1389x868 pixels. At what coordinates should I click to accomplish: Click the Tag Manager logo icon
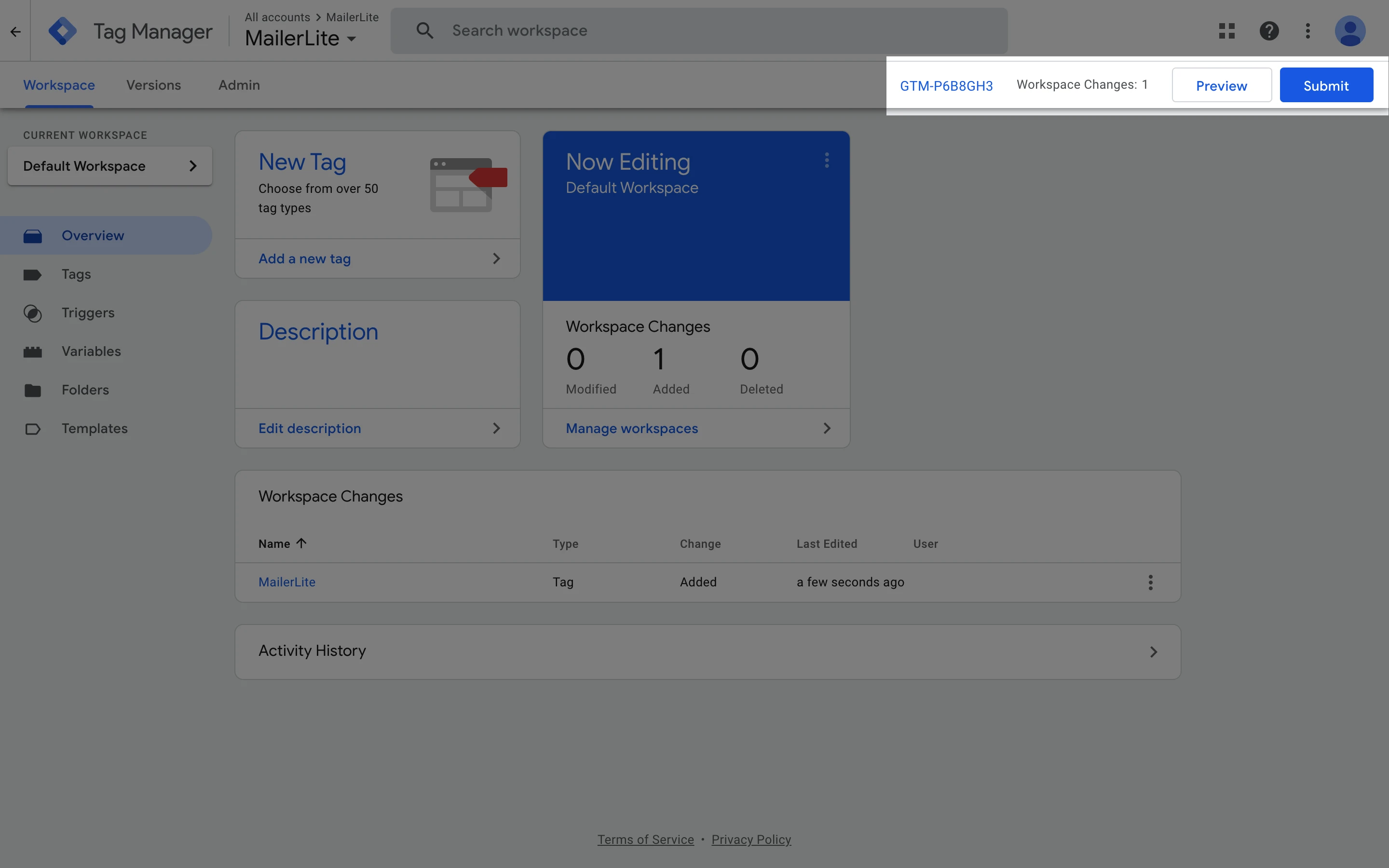pos(63,31)
